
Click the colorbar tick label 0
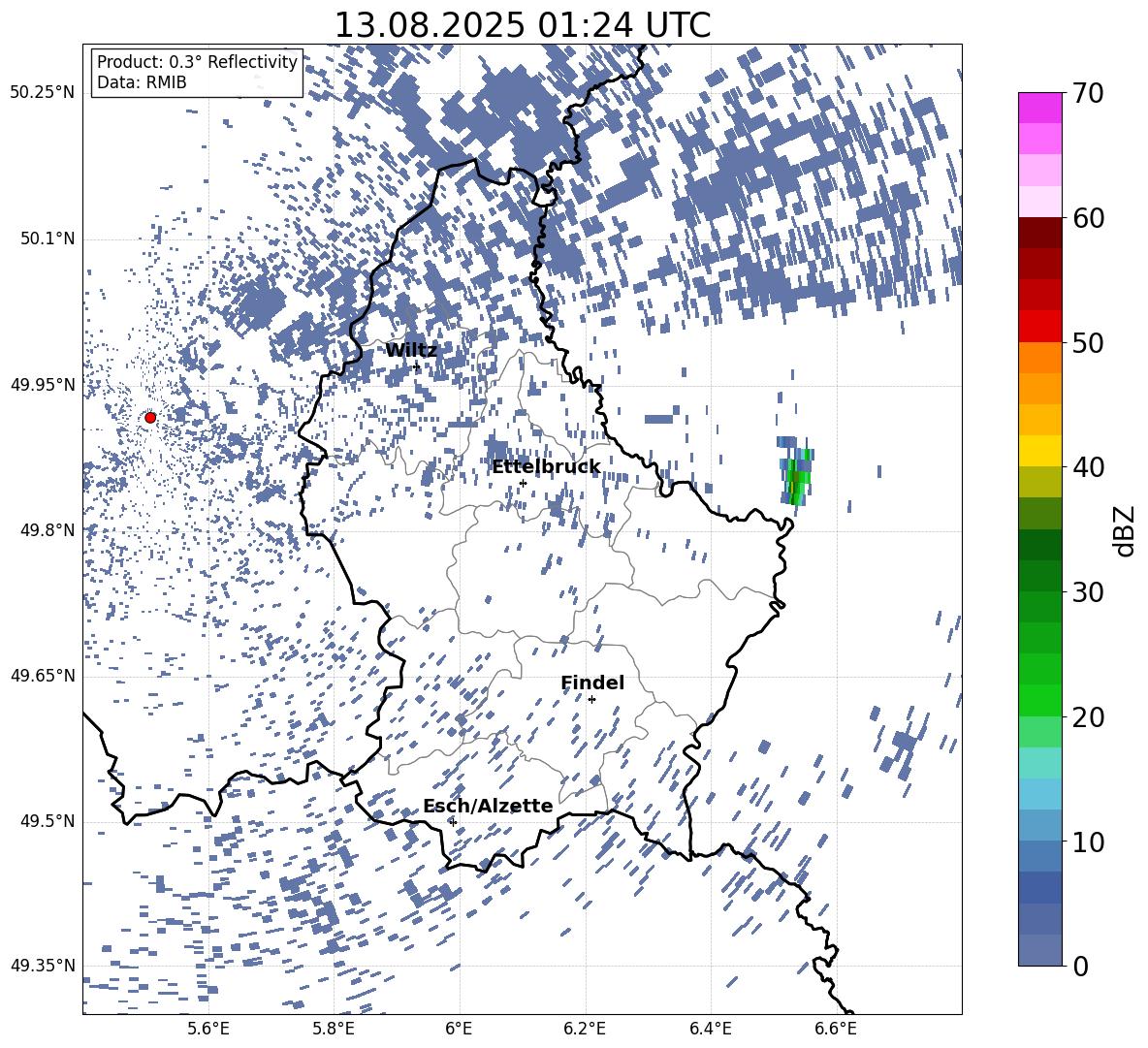click(1079, 966)
